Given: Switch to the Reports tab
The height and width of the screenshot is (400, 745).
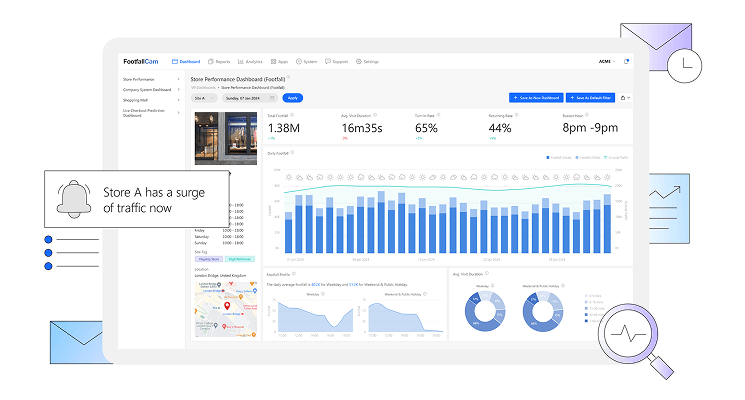Looking at the screenshot, I should tap(218, 62).
